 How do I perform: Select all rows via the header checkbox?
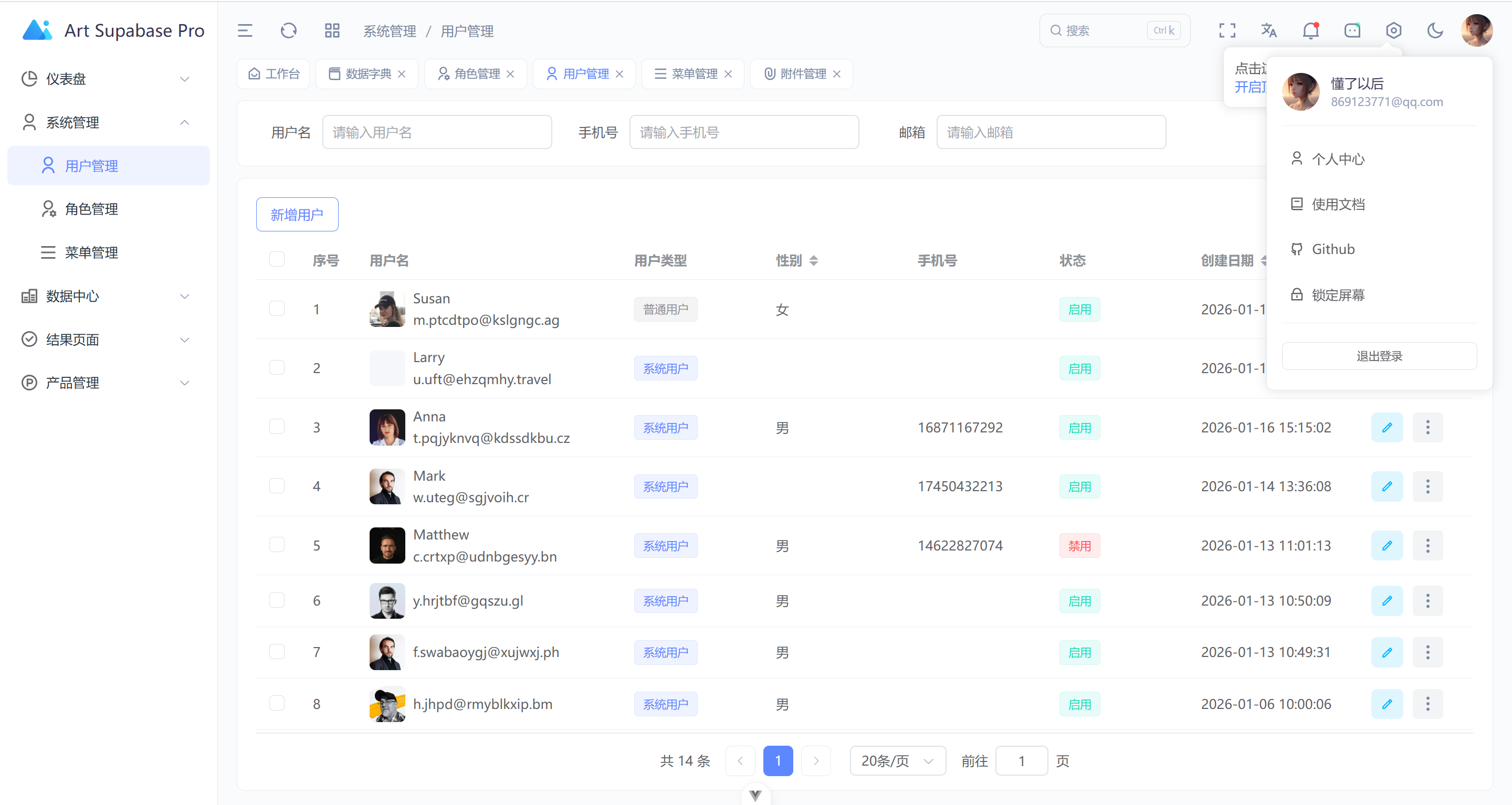coord(277,259)
